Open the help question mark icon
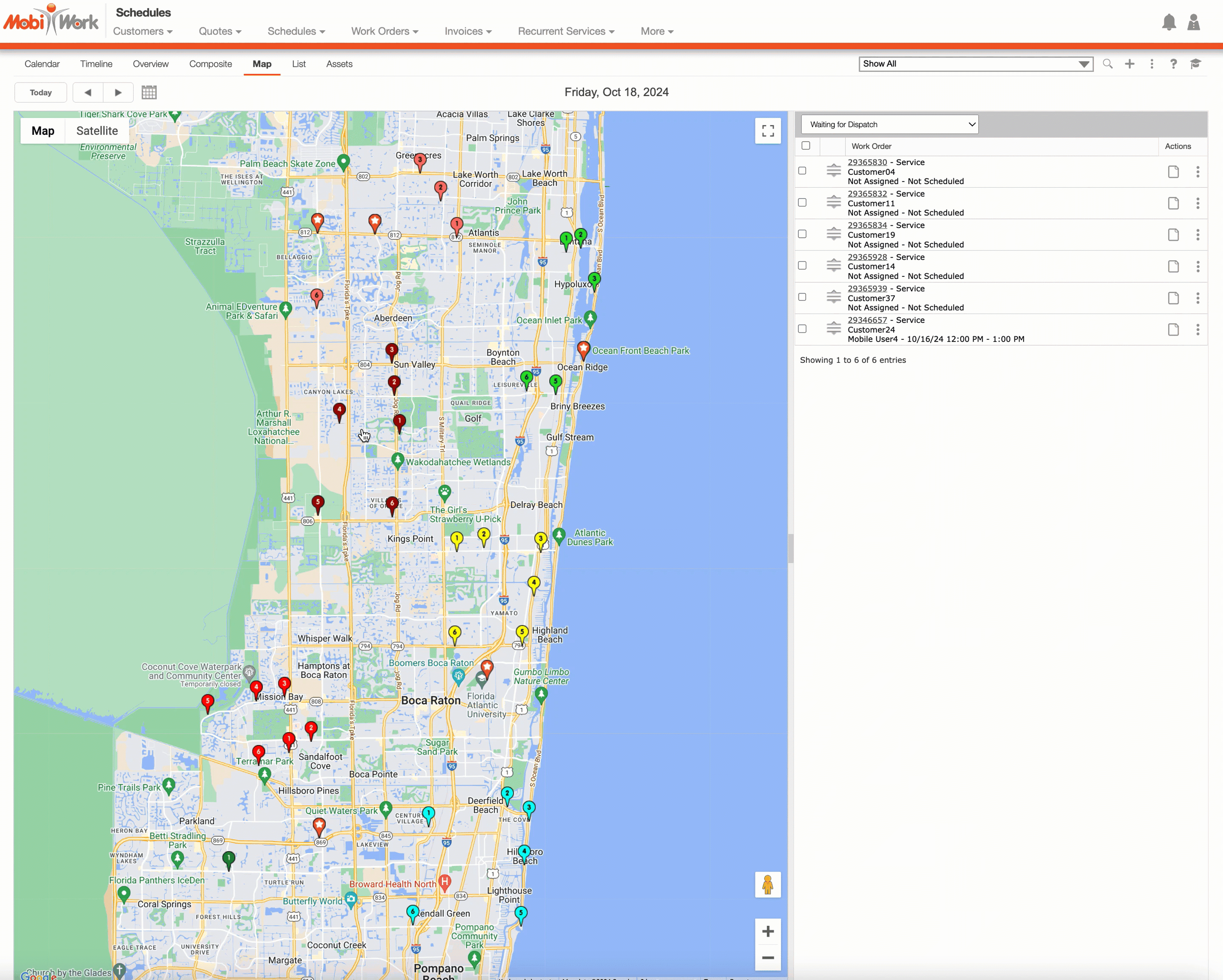This screenshot has width=1223, height=980. 1173,64
